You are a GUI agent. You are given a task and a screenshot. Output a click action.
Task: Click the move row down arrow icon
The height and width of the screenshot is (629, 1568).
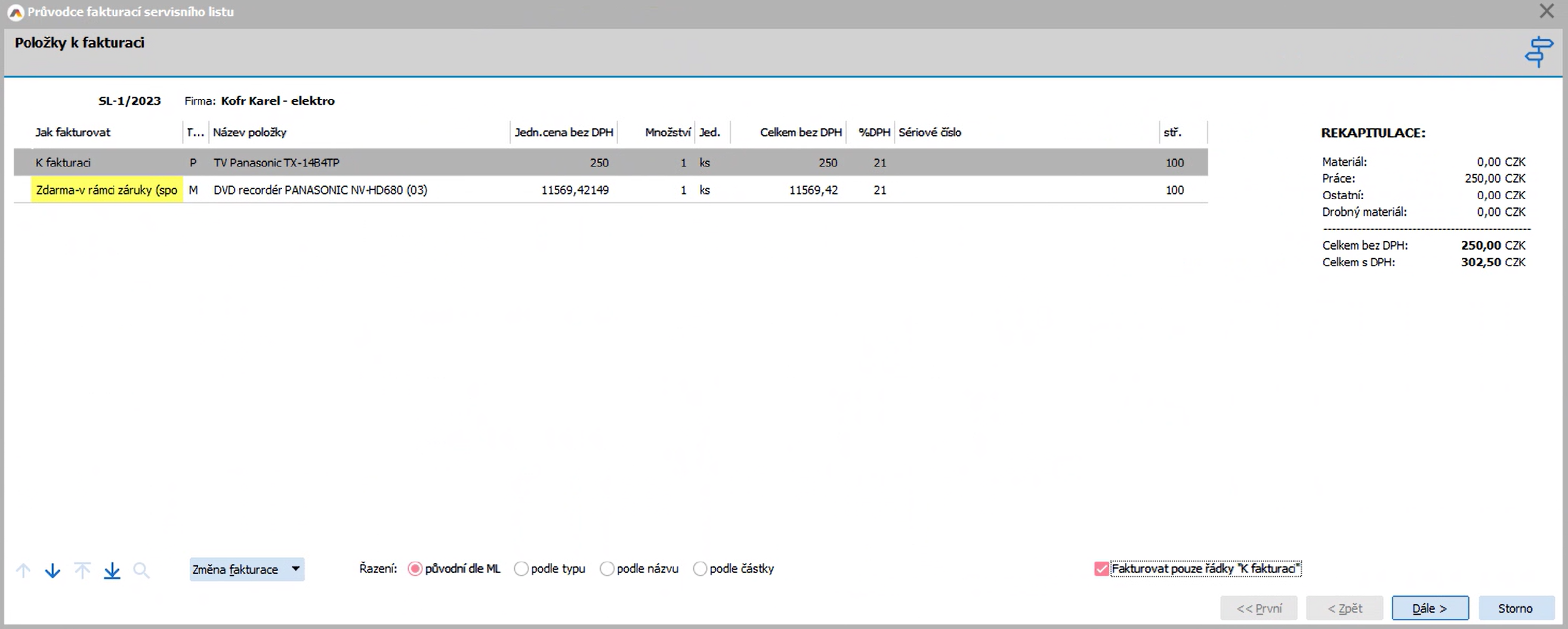[x=53, y=570]
